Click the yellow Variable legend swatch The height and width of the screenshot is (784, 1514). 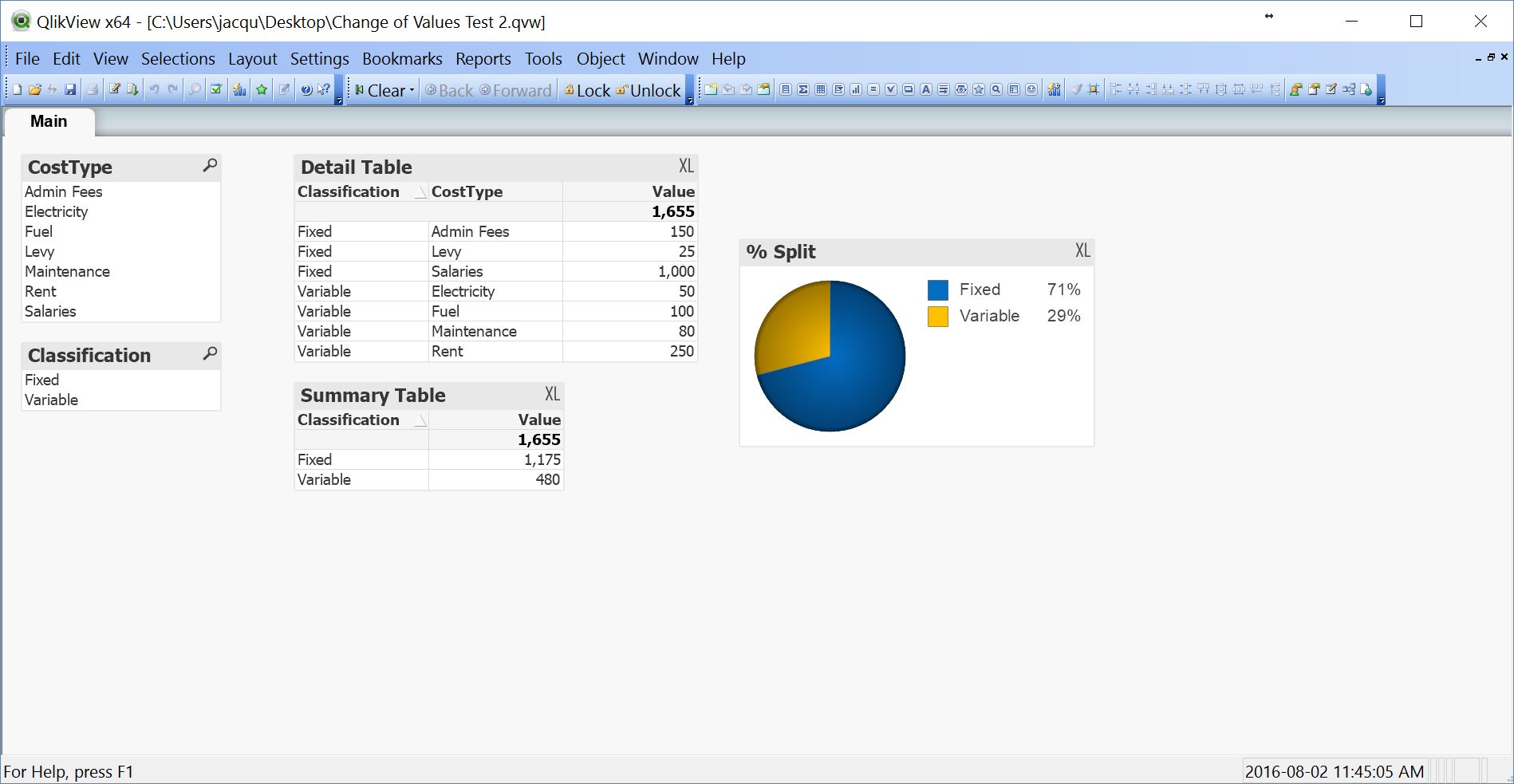point(938,317)
